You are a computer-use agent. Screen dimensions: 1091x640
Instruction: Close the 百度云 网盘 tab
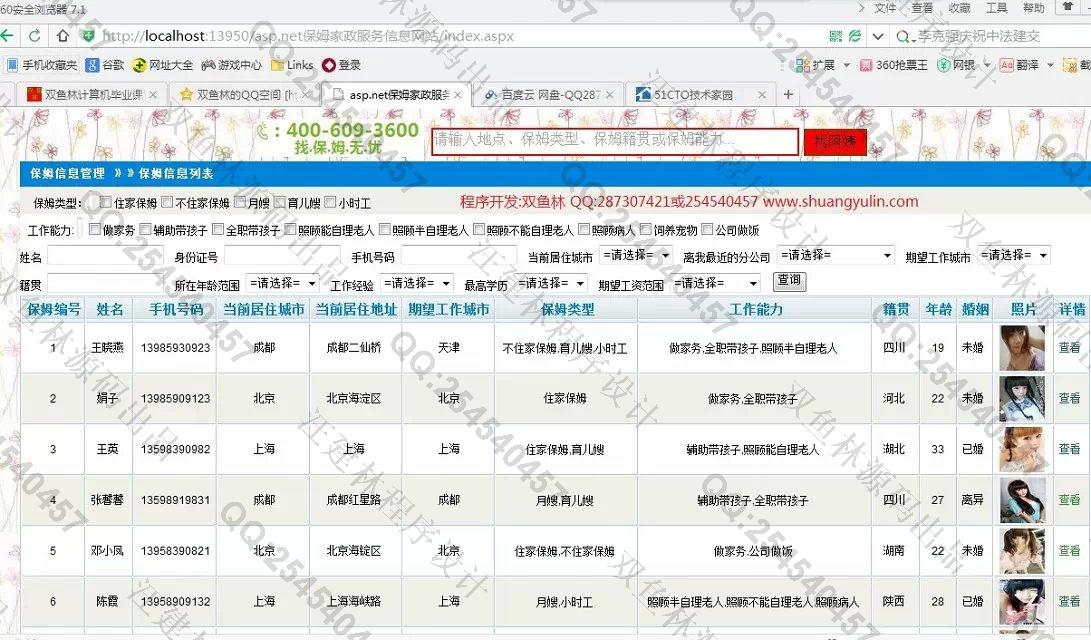point(610,95)
